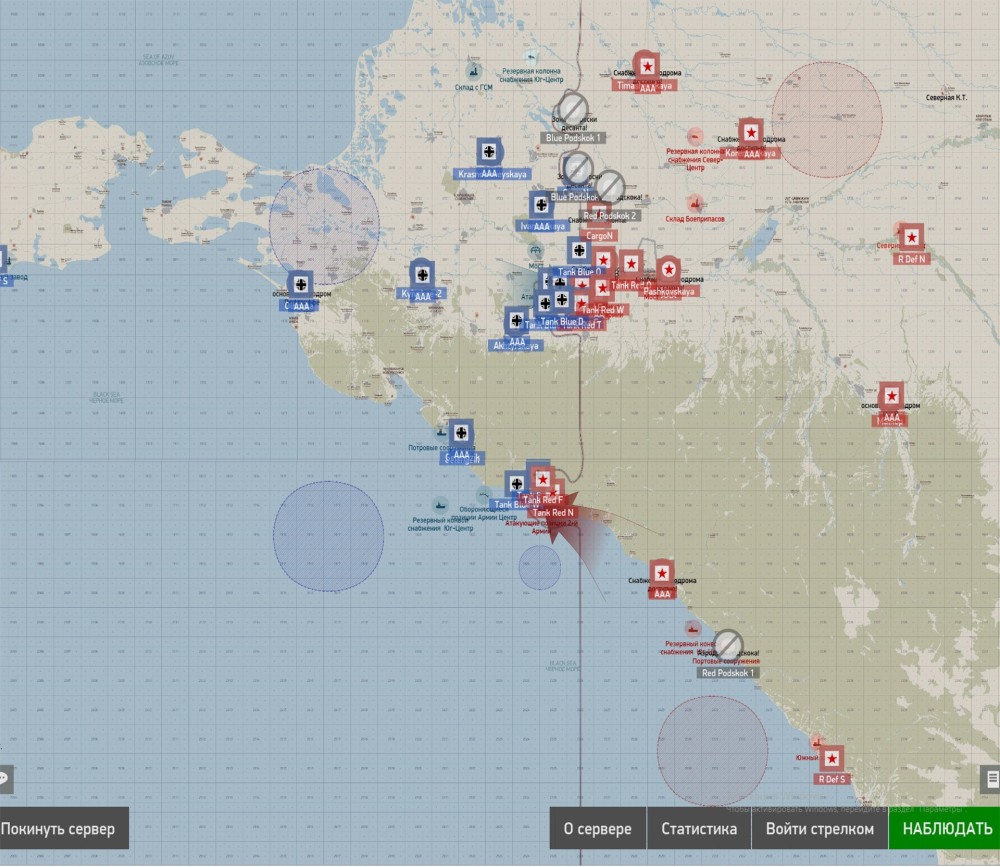The height and width of the screenshot is (867, 1000).
Task: Click the Blue Podskok 1 label
Action: coord(573,138)
